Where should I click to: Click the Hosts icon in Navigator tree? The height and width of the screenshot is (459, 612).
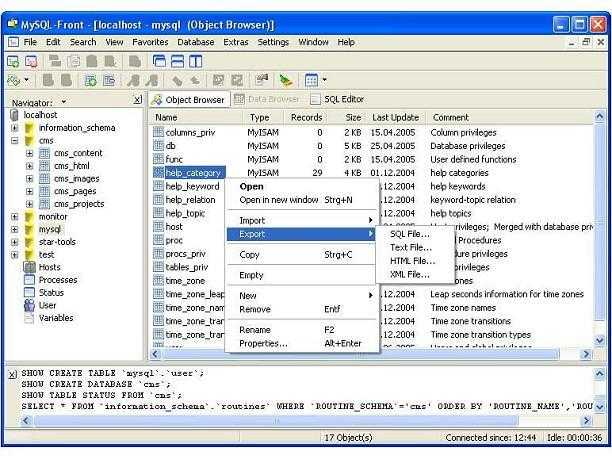[x=30, y=267]
